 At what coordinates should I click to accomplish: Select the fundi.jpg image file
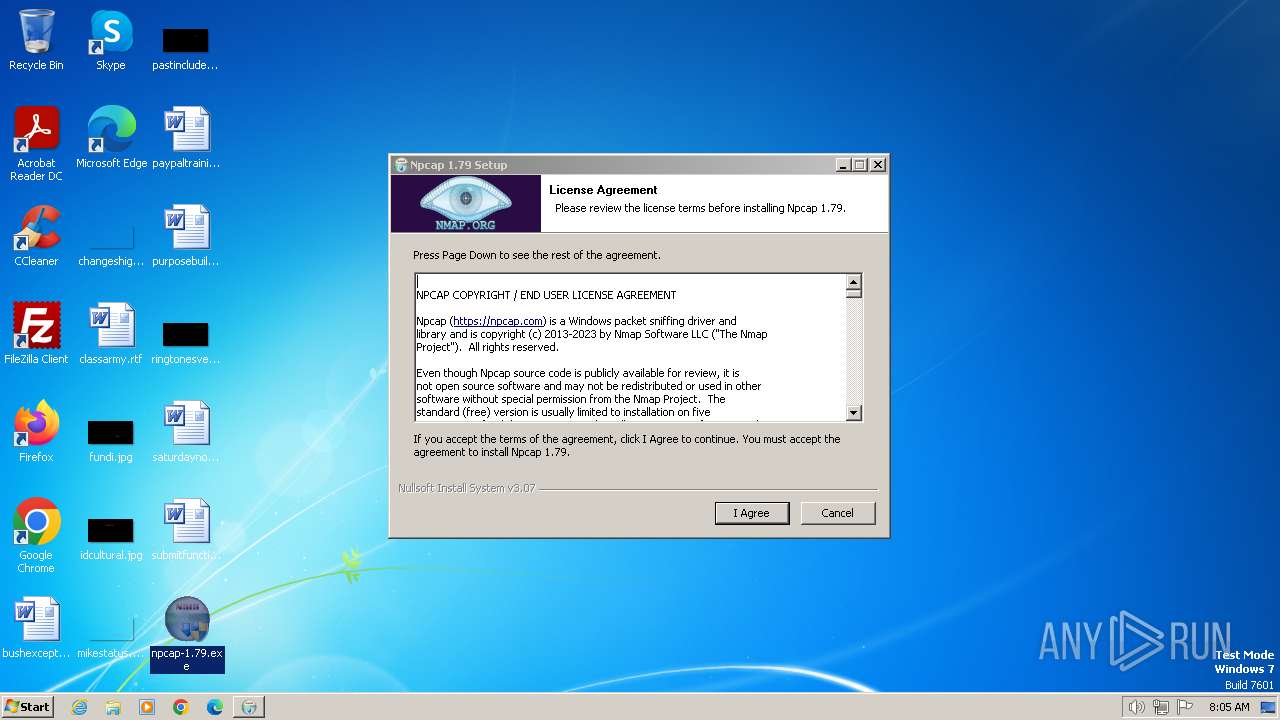(111, 440)
